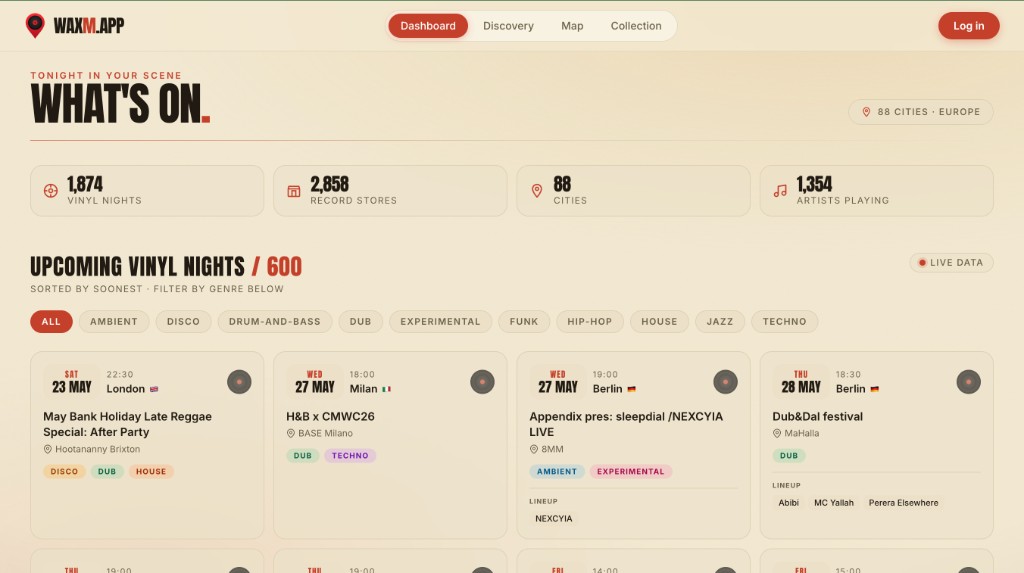Click the cities location pin icon
This screenshot has height=573, width=1024.
pyautogui.click(x=537, y=191)
